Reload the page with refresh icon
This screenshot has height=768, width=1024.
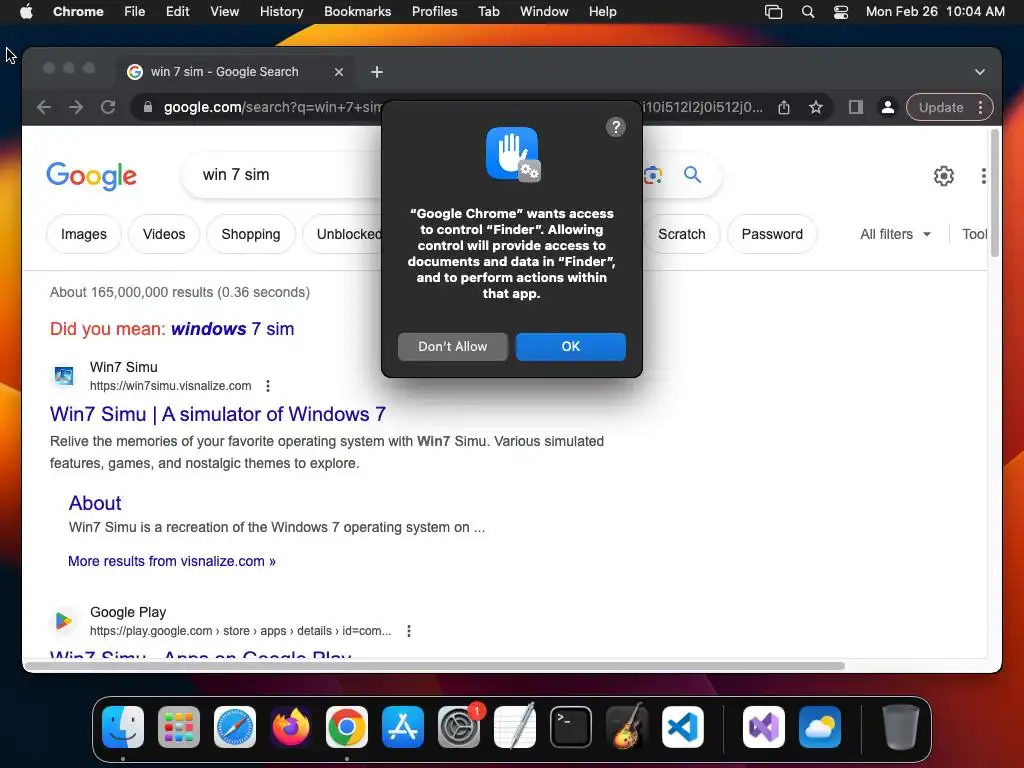tap(108, 107)
